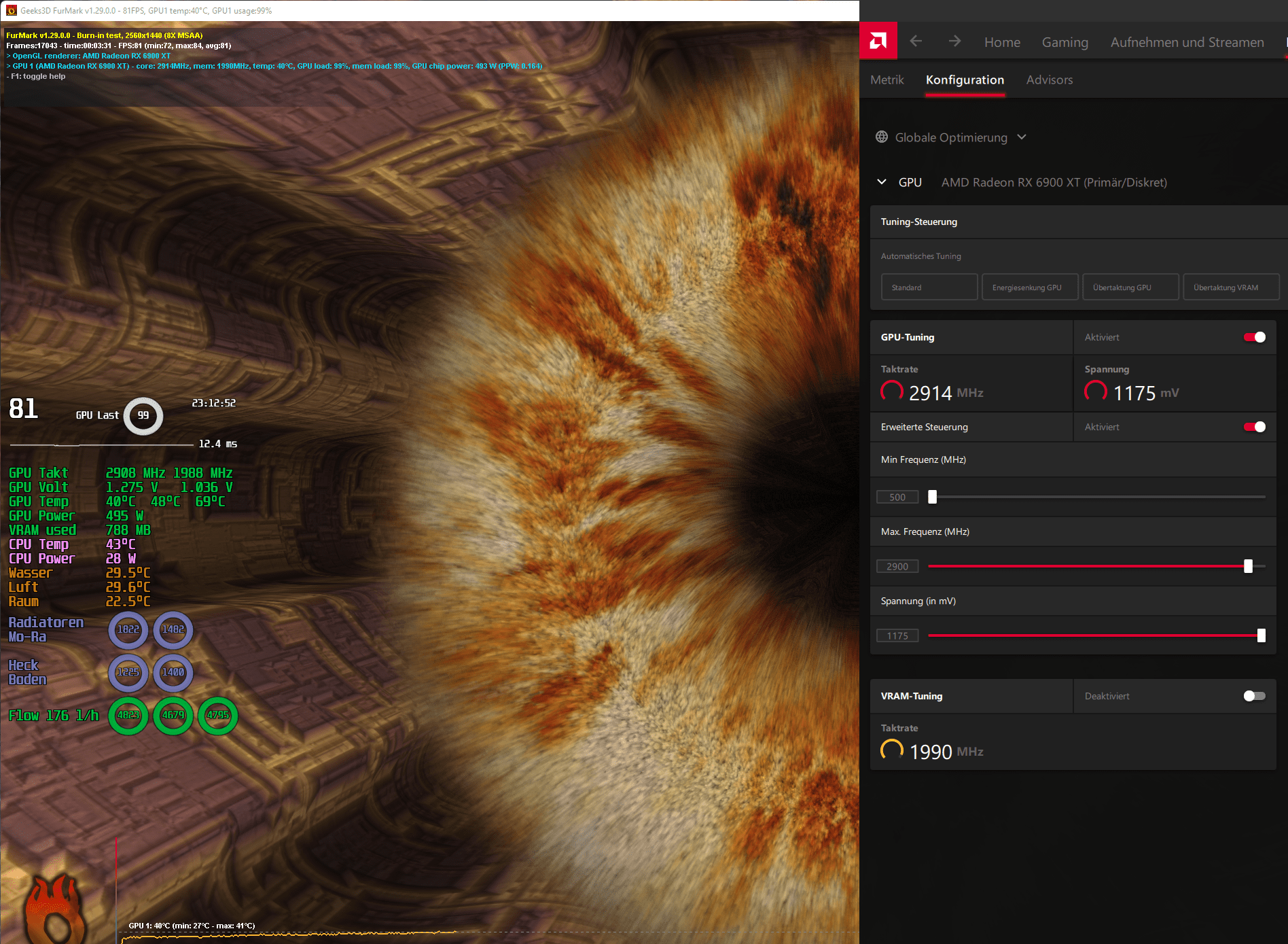1288x944 pixels.
Task: Open the Home tab
Action: click(1002, 42)
